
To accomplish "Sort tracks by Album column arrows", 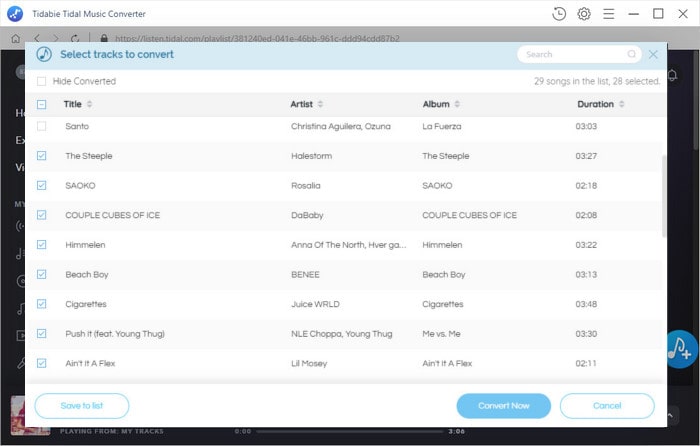I will (457, 104).
